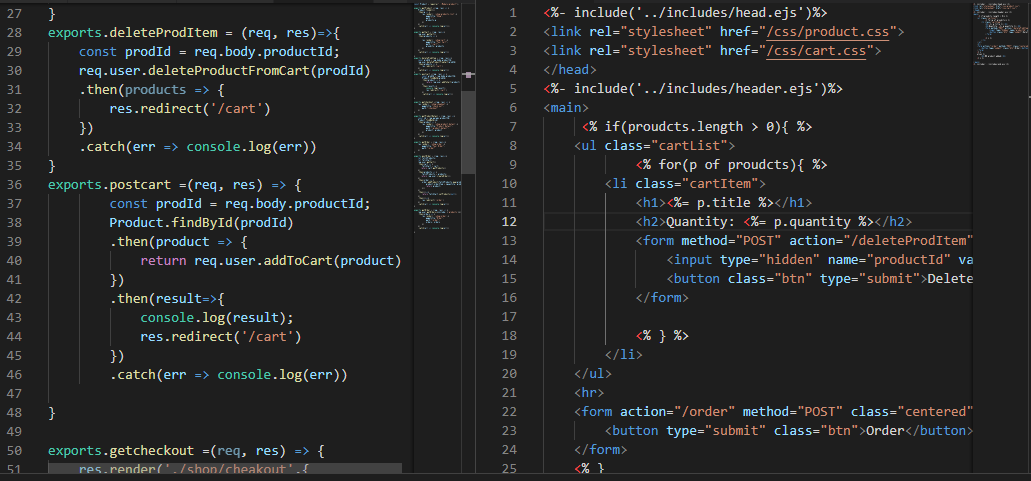1031x481 pixels.
Task: Click <% } %> on line 18
Action: click(x=662, y=336)
